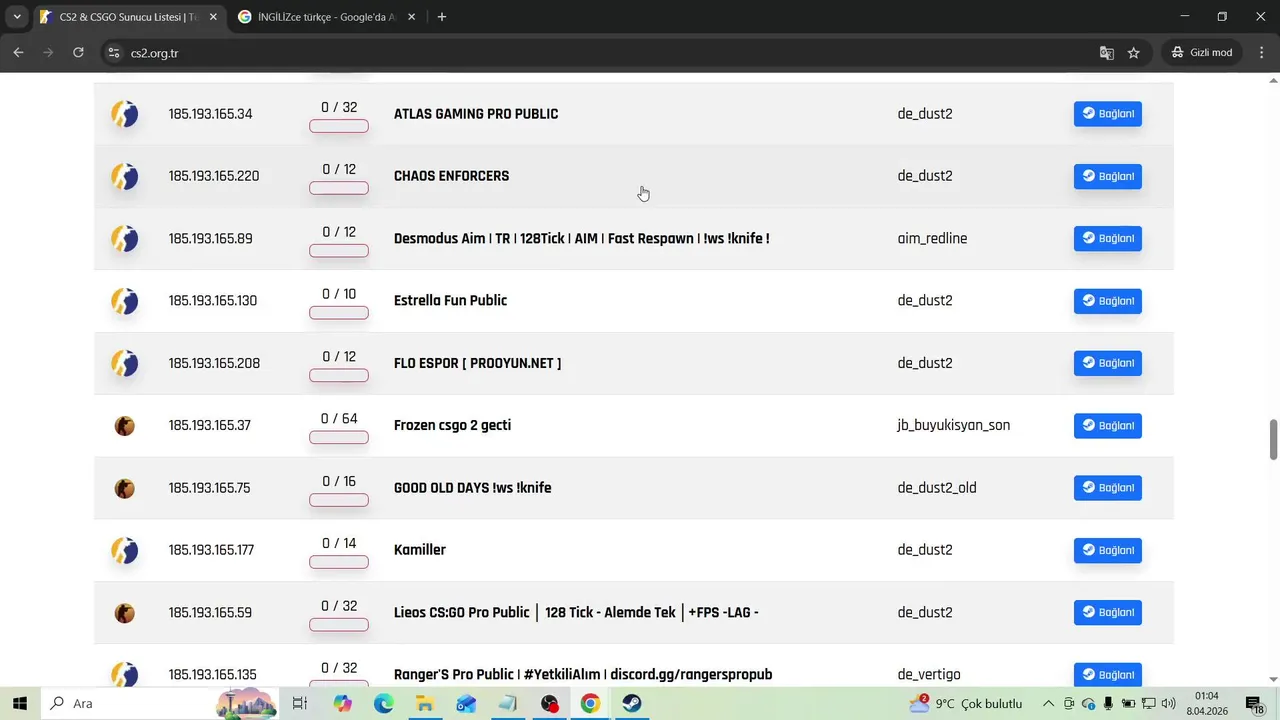Click Bağlan for FLO ESPOR
The height and width of the screenshot is (720, 1280).
[x=1108, y=363]
